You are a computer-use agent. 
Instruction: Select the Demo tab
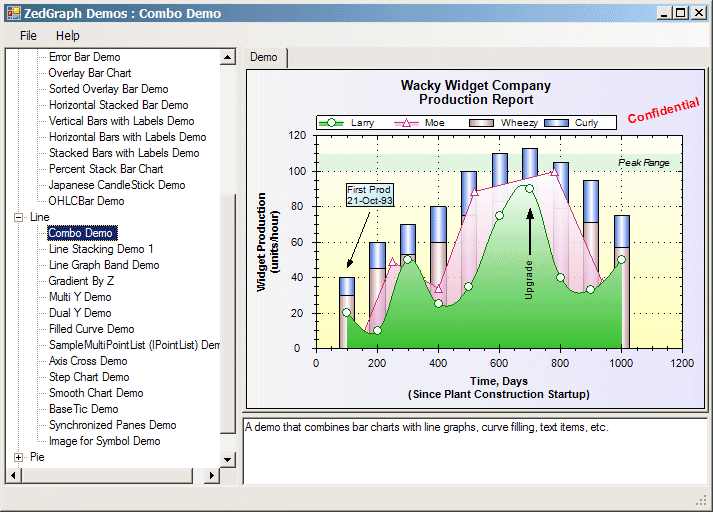(x=264, y=57)
